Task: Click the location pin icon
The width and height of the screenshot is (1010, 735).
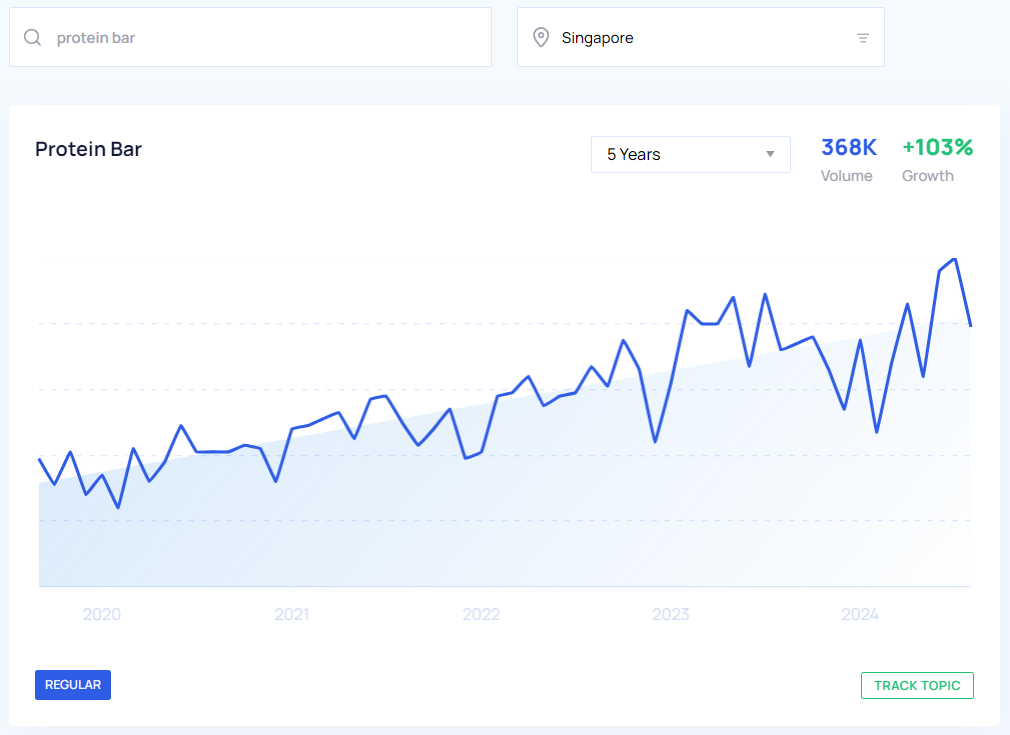Action: (541, 38)
